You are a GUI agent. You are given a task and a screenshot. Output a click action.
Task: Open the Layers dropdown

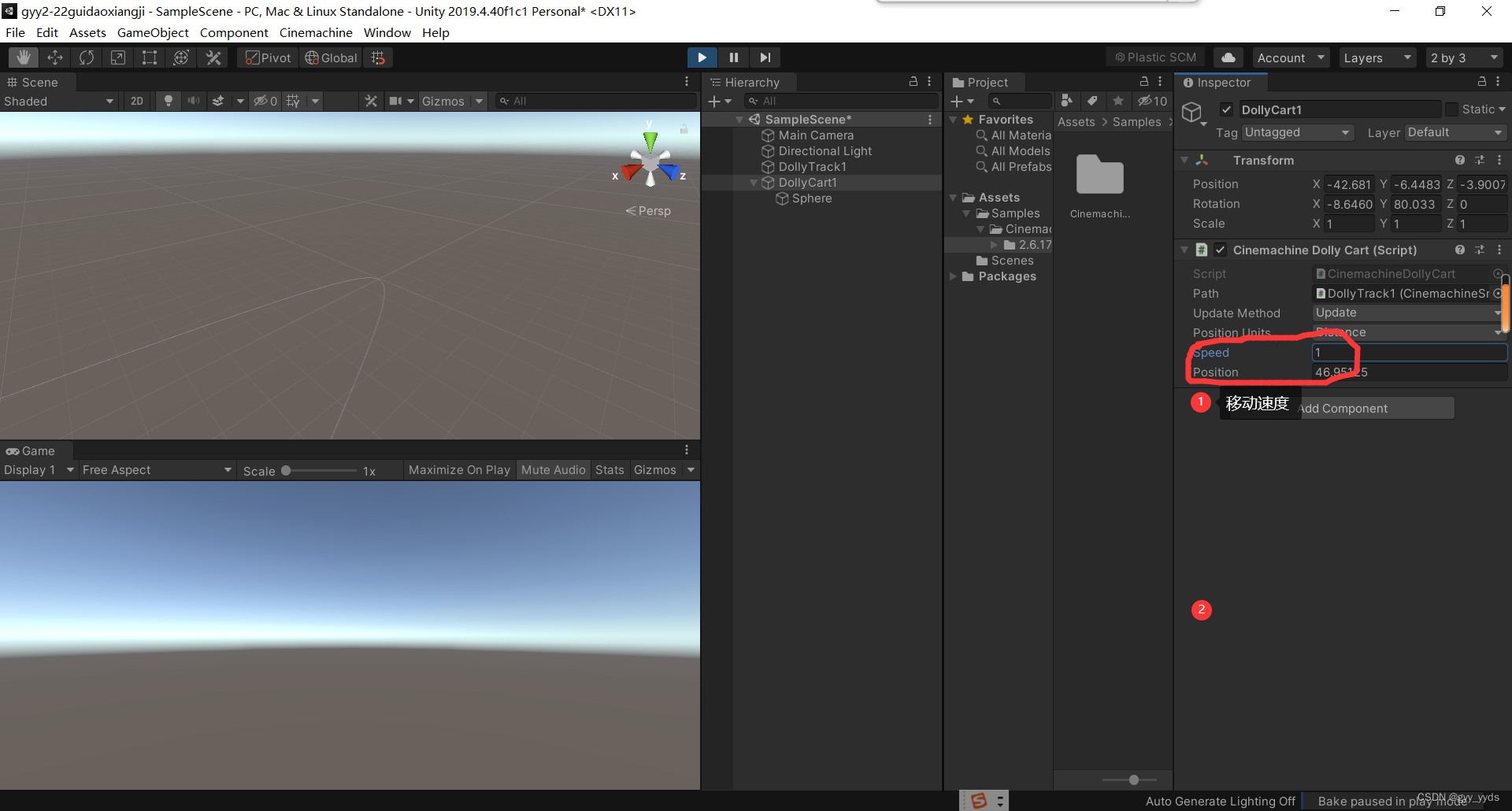(1377, 57)
